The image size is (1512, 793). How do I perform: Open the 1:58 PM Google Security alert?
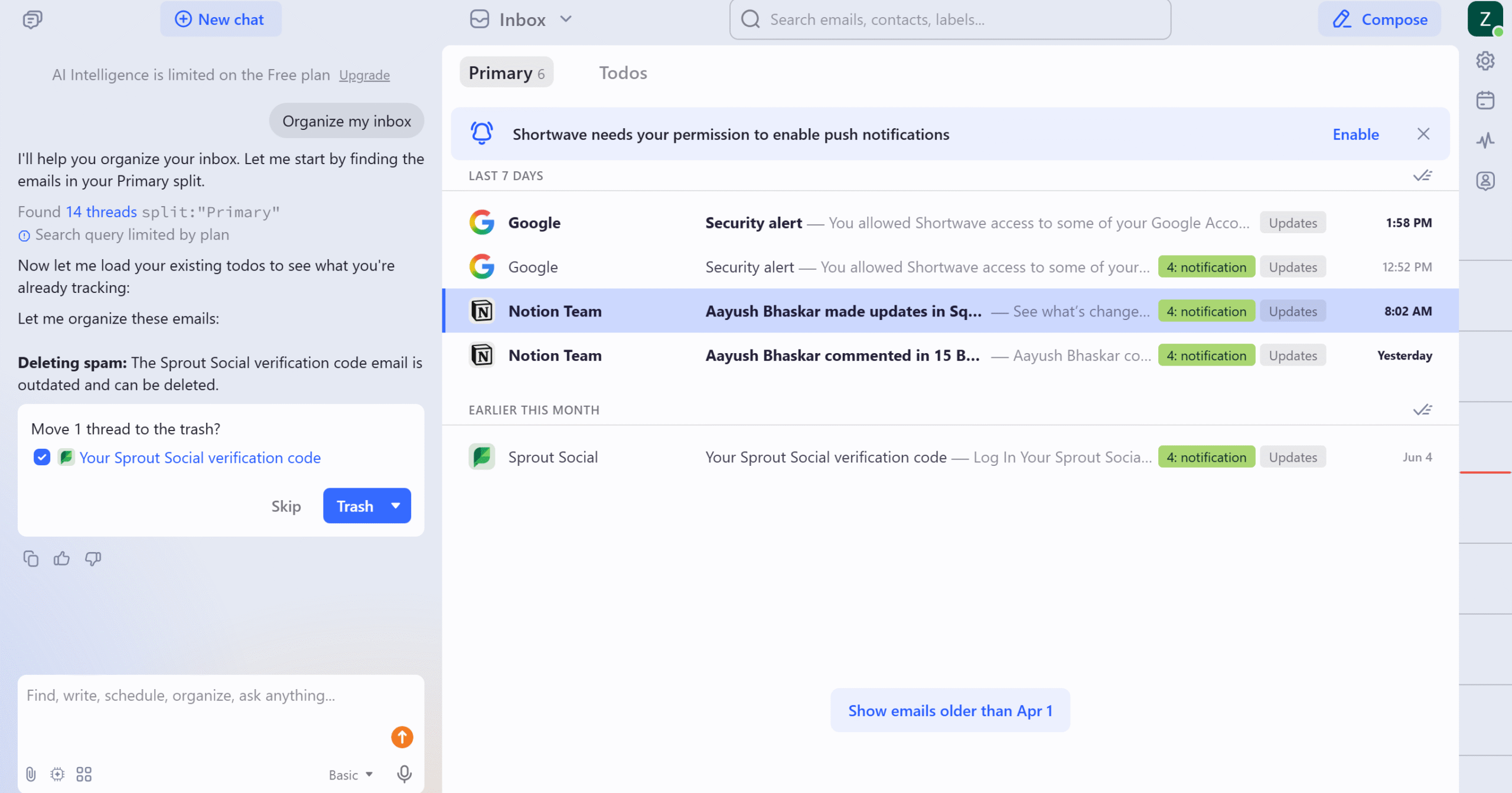(x=950, y=223)
